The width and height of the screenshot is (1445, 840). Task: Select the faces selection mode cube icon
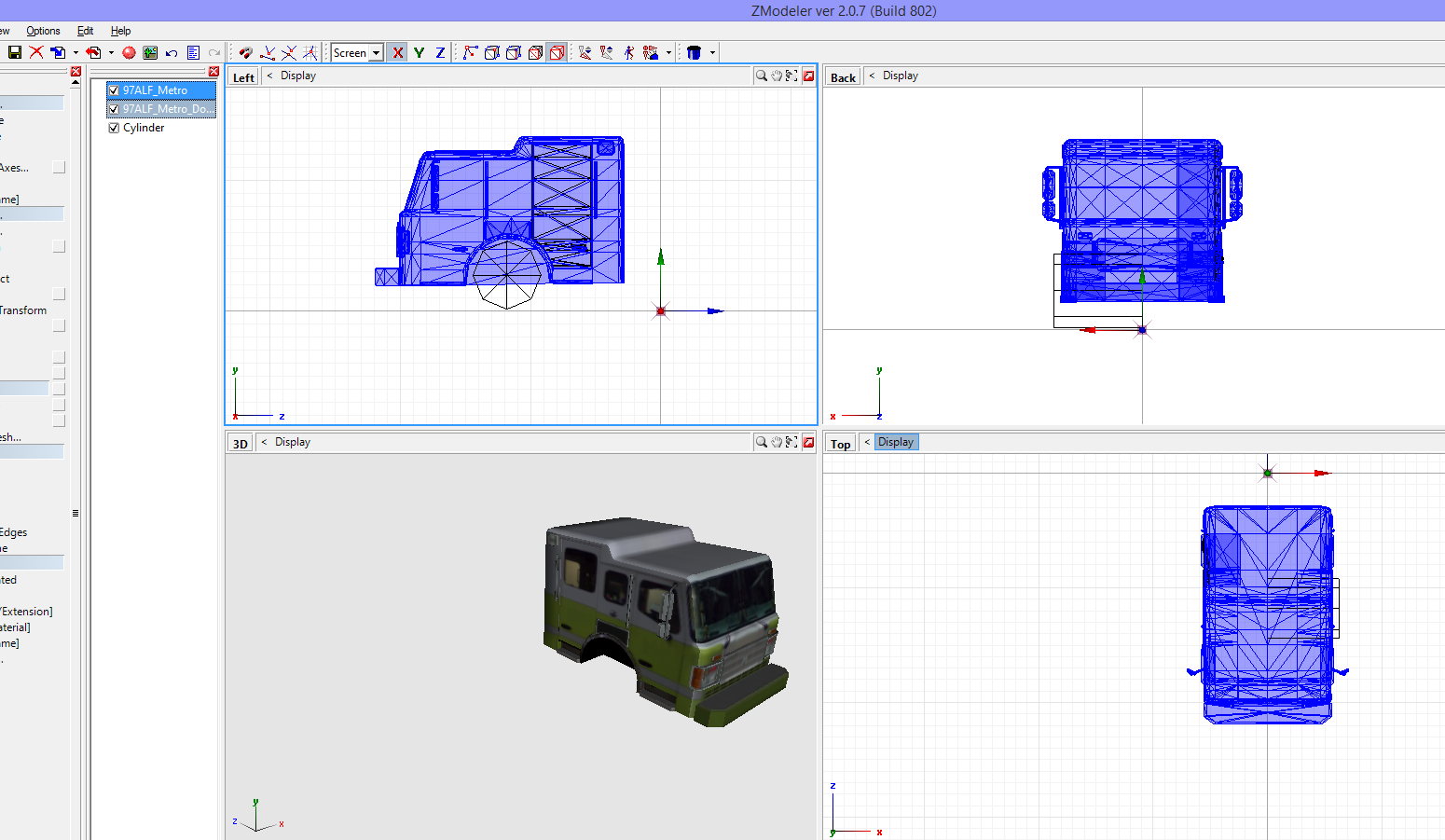[x=534, y=52]
